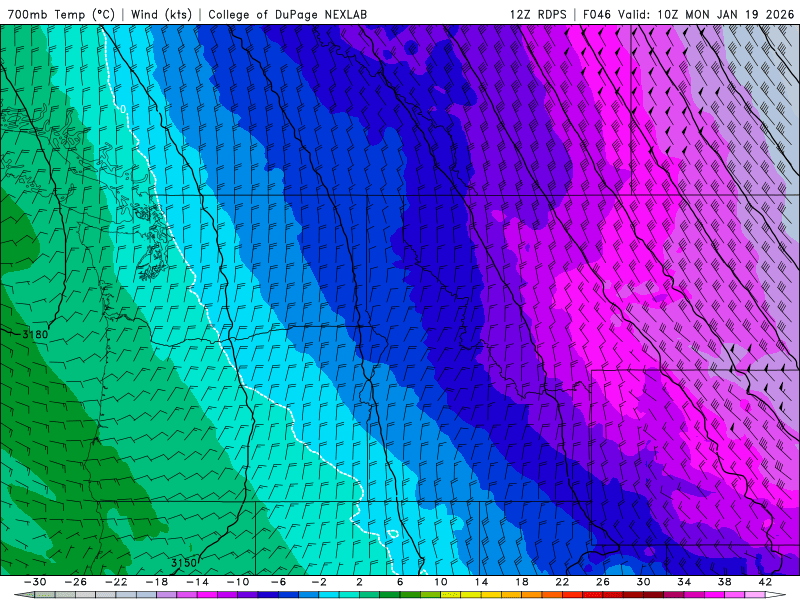The height and width of the screenshot is (600, 800).
Task: Click the "34" color scale label
Action: point(684,582)
